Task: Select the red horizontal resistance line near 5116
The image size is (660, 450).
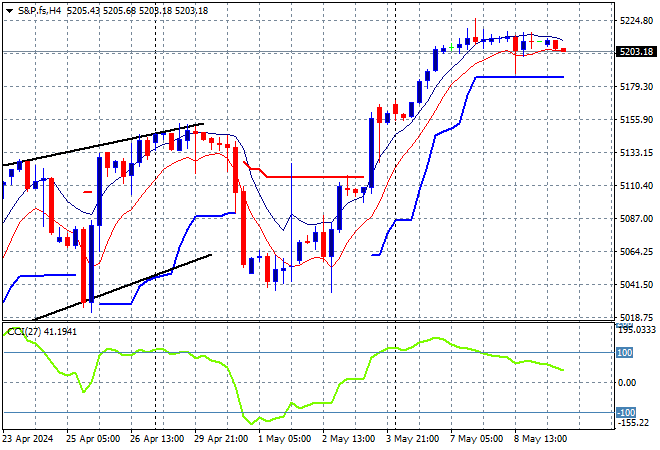Action: point(316,177)
